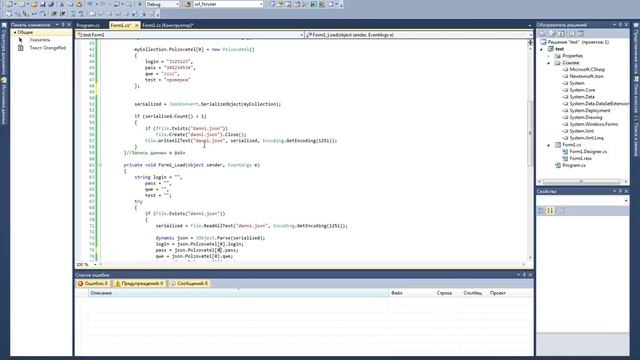This screenshot has width=640, height=360.
Task: Collapse the Form1_Load method outline in editor
Action: (100, 165)
